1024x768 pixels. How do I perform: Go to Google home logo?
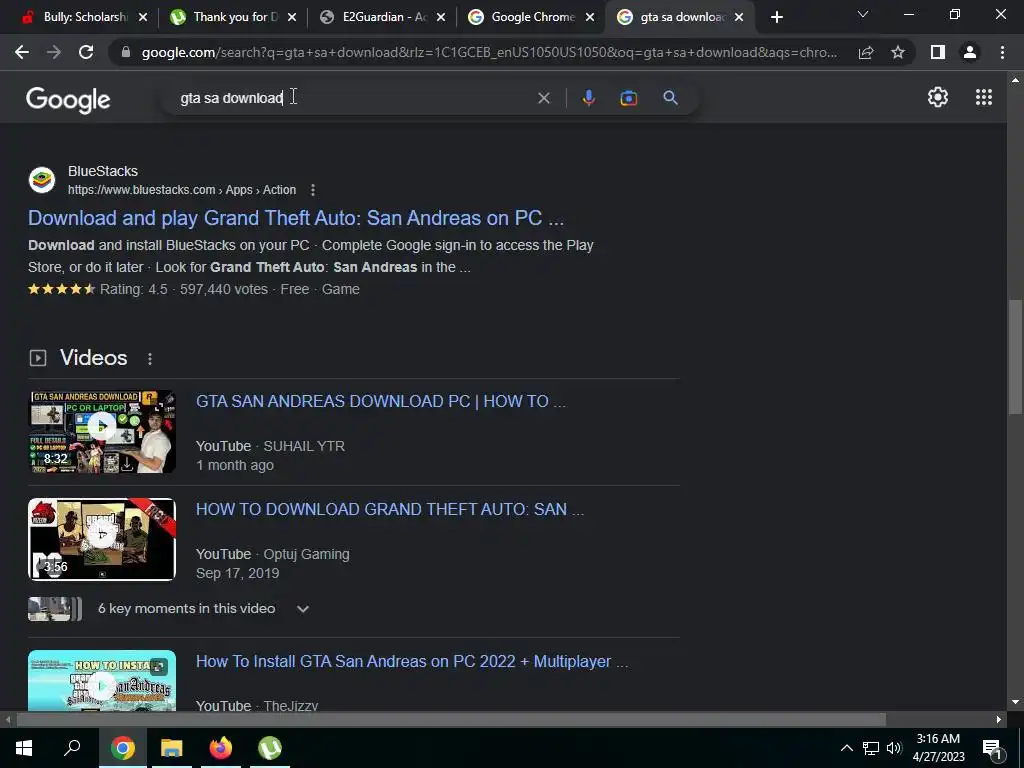(x=68, y=99)
